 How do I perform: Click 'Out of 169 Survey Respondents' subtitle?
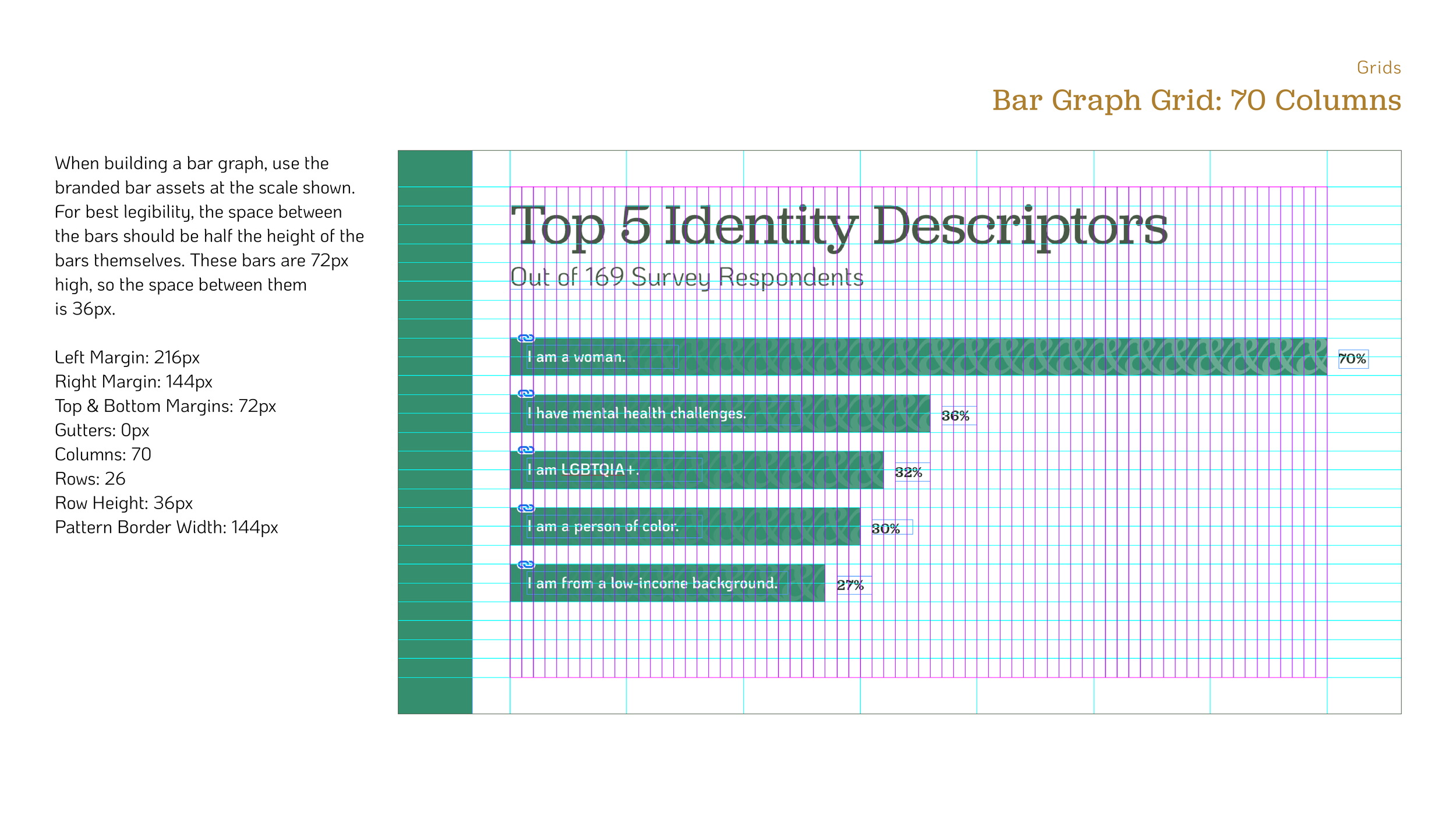686,277
